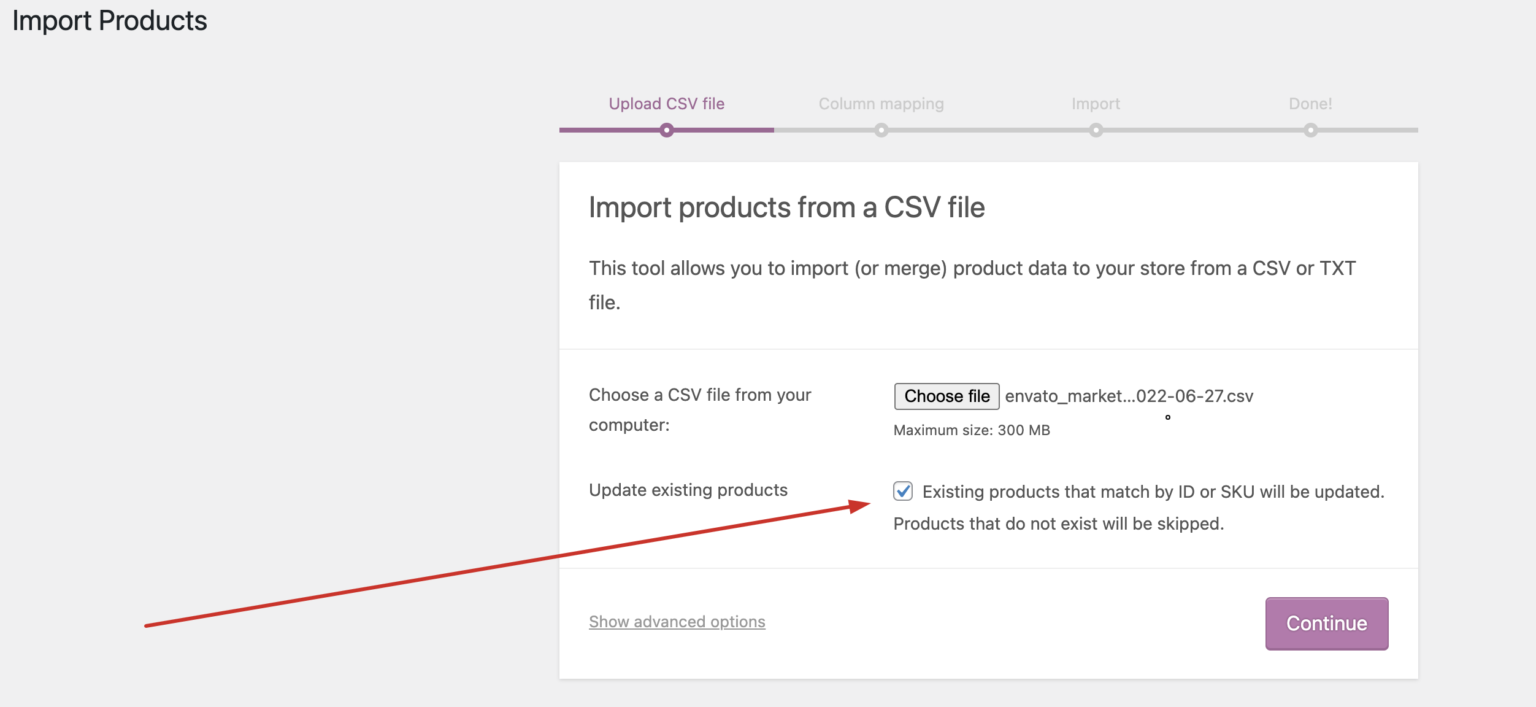This screenshot has height=707, width=1536.
Task: Switch to the Column mapping step
Action: point(881,103)
